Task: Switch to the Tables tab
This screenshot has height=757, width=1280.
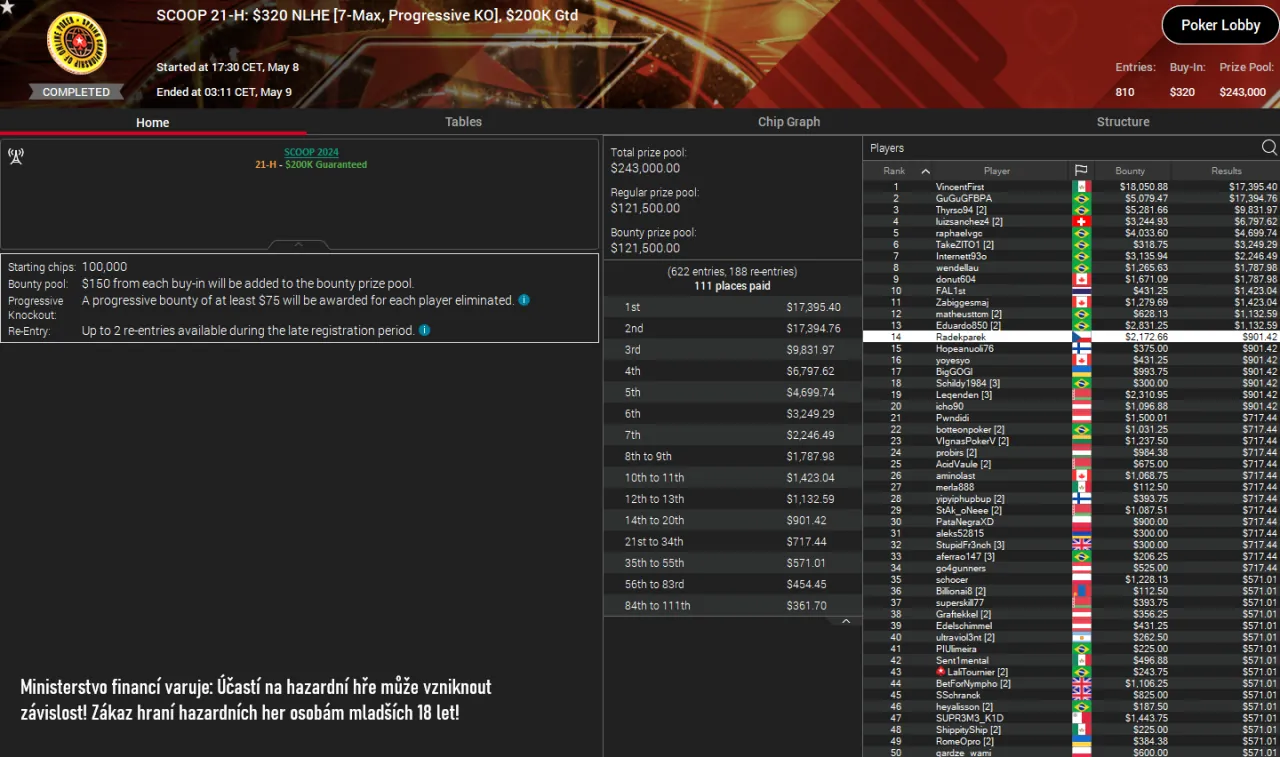Action: 463,121
